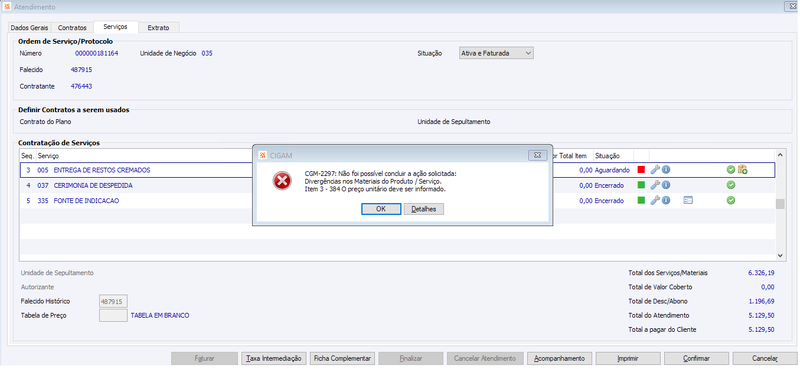Viewport: 800px width, 369px height.
Task: Select row ENTREGA DE RESTOS CREMADOS
Action: [x=397, y=170]
